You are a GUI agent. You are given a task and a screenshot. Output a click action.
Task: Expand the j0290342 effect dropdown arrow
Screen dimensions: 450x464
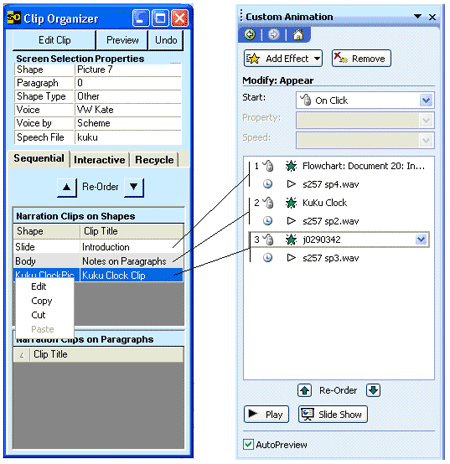(421, 239)
